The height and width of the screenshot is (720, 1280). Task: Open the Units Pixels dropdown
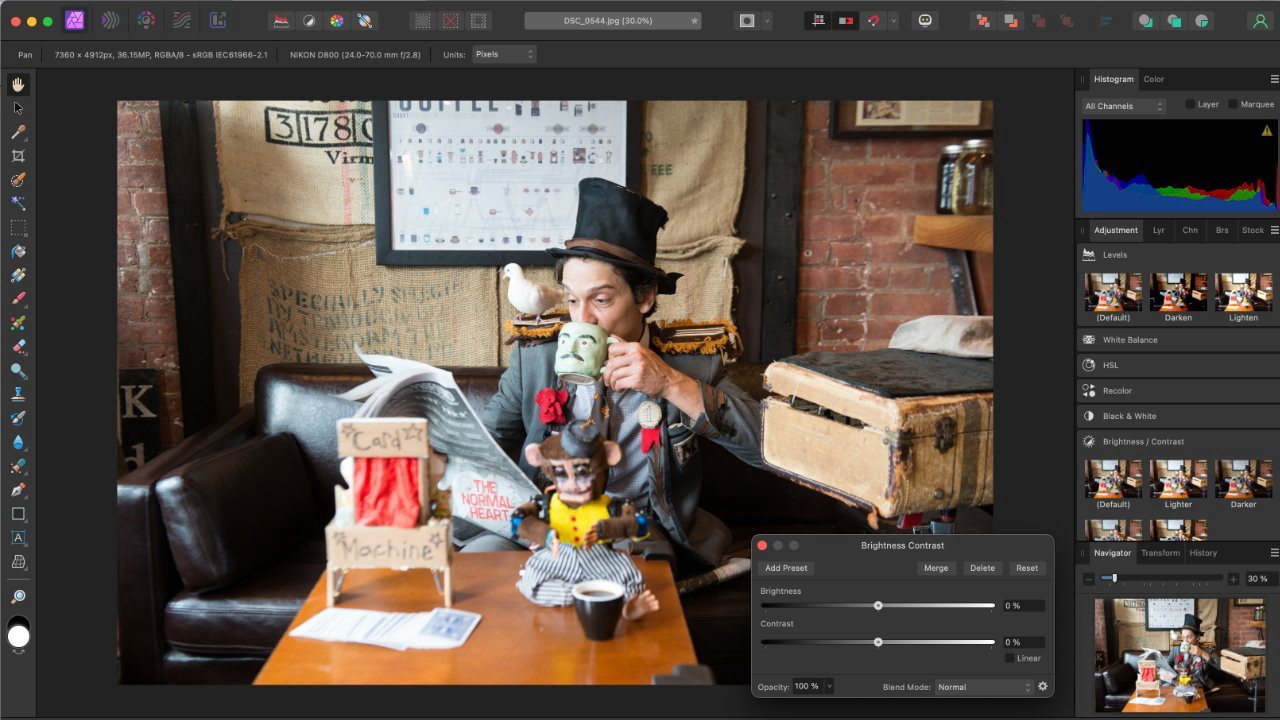[504, 54]
